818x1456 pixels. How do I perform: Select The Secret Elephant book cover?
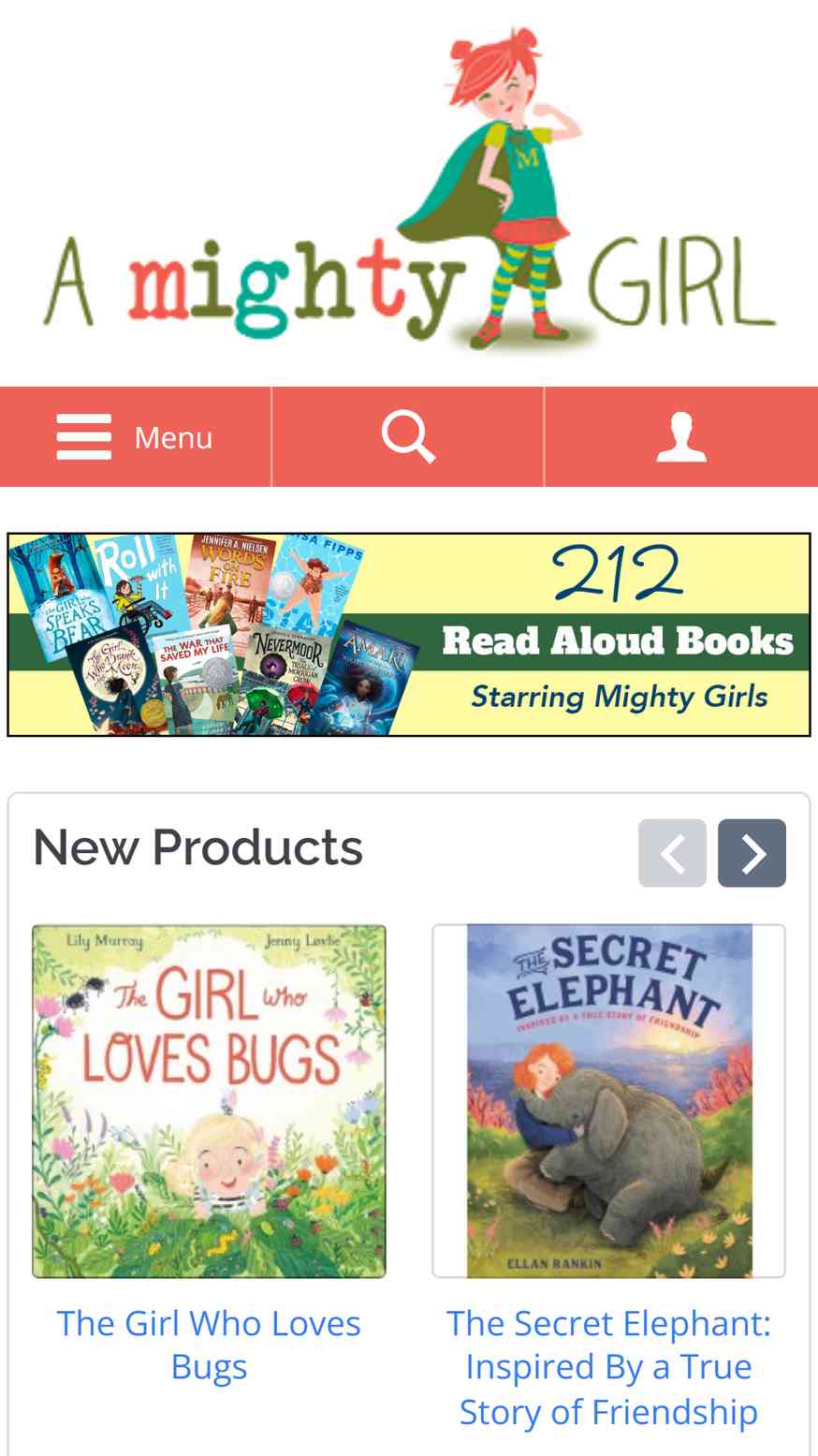pyautogui.click(x=609, y=1101)
